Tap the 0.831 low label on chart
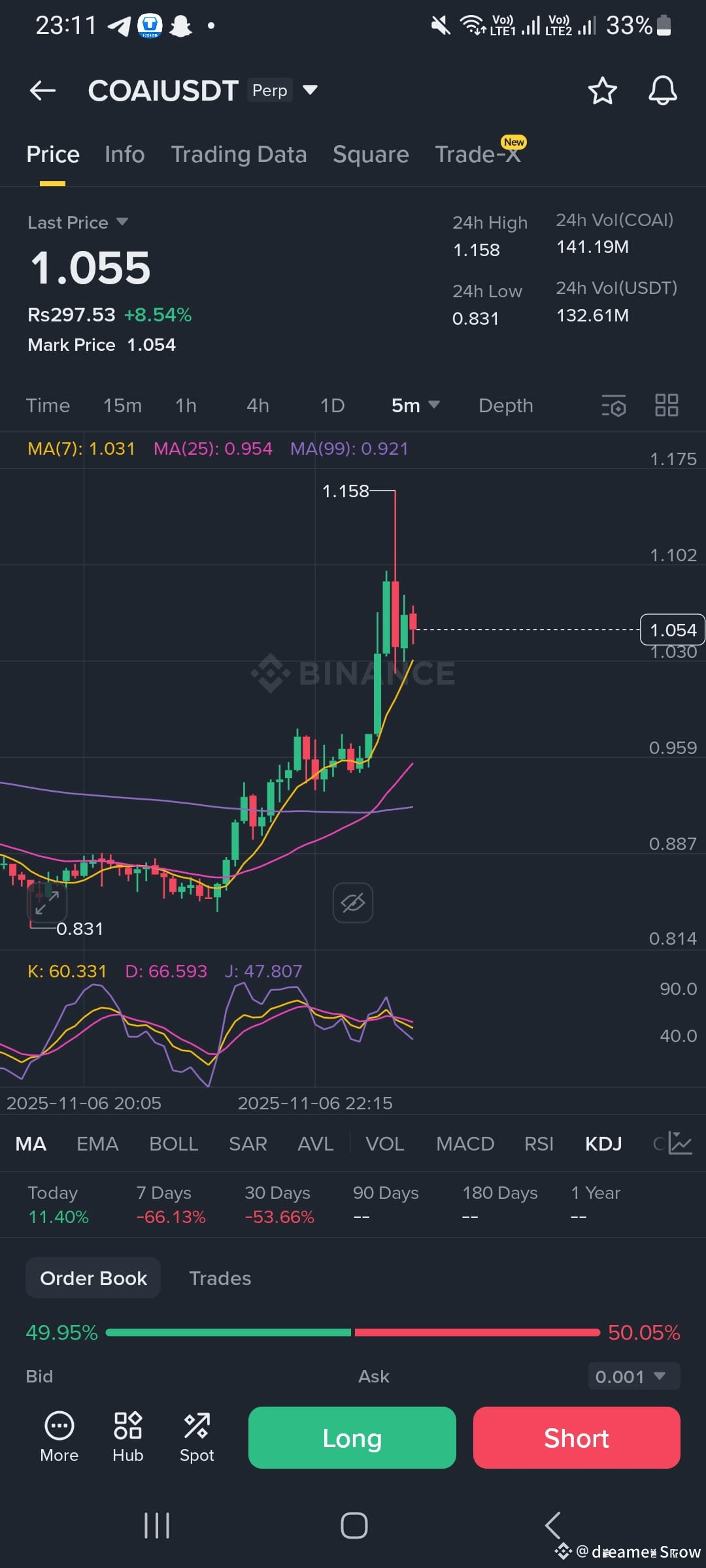The width and height of the screenshot is (706, 1568). [80, 928]
